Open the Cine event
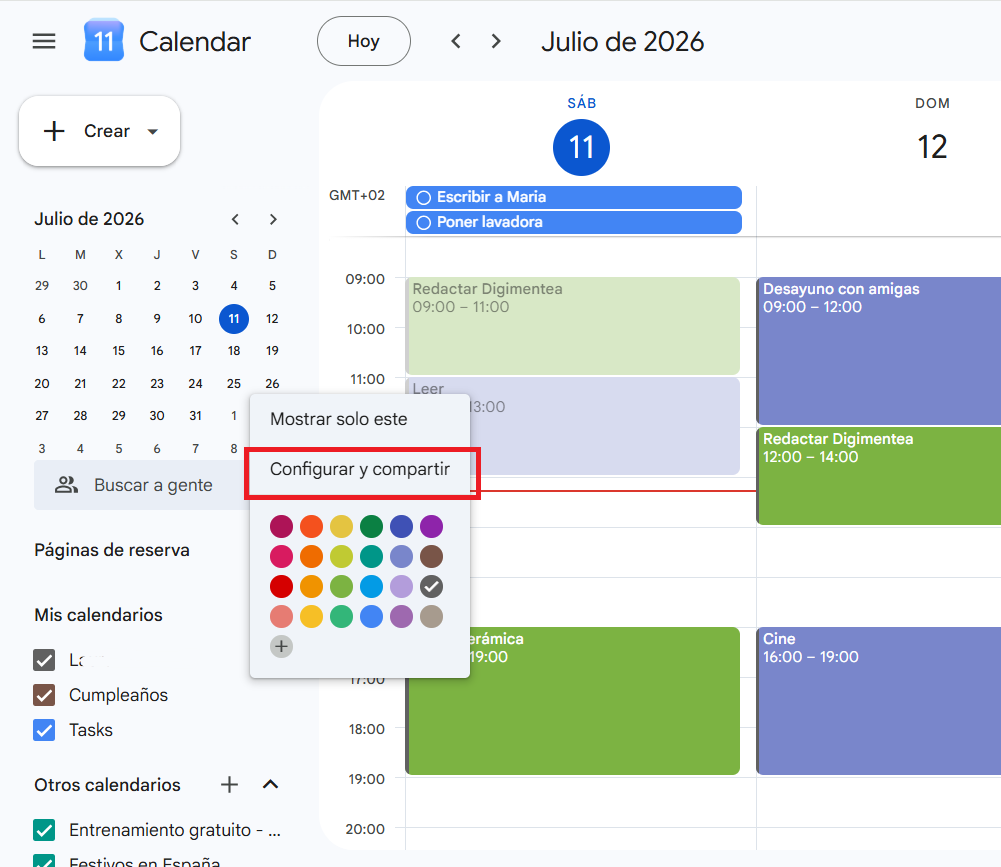The width and height of the screenshot is (1001, 867). (x=878, y=700)
